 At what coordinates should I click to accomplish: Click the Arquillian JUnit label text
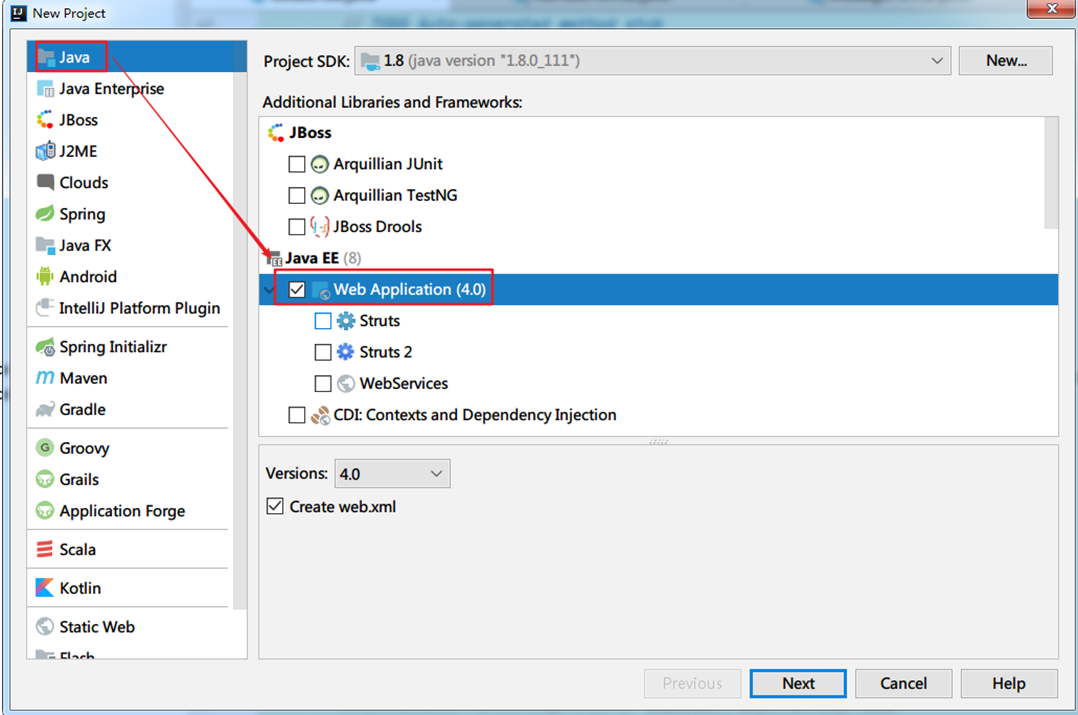[x=388, y=164]
